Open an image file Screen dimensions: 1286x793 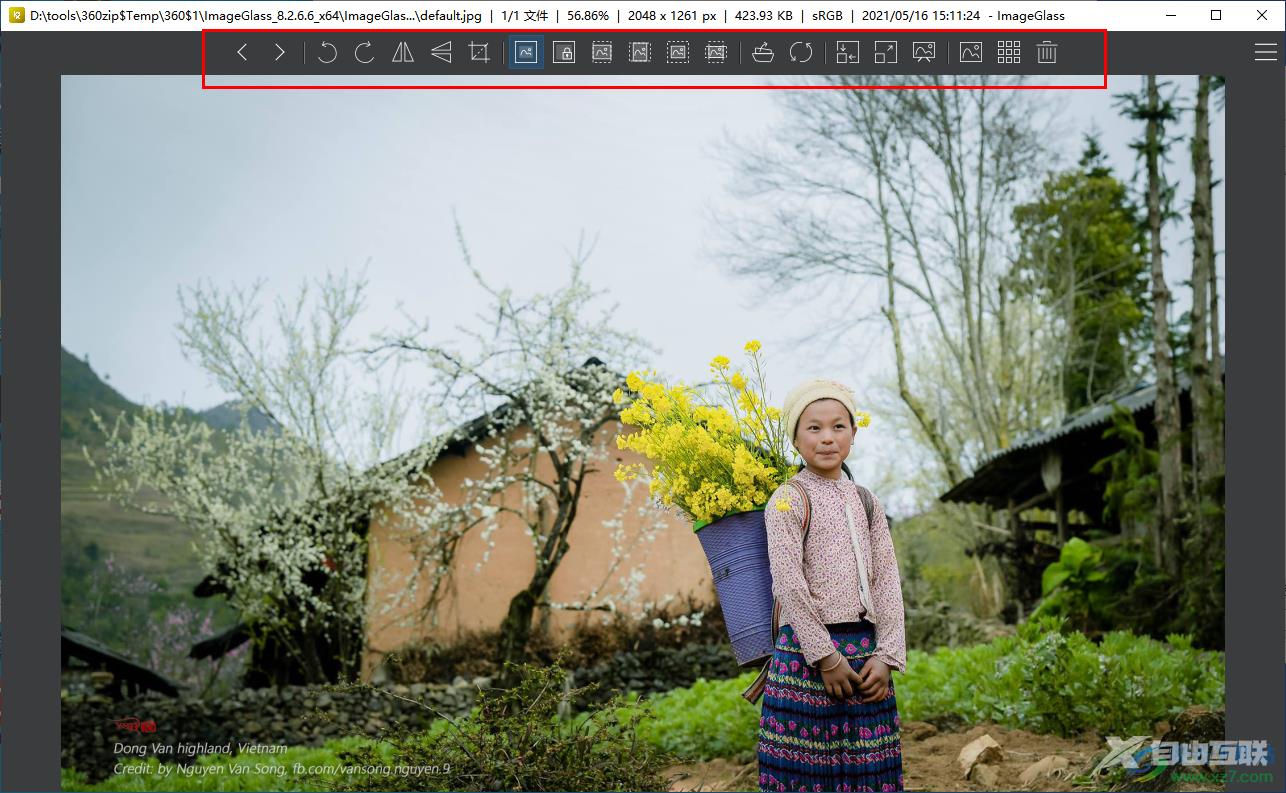click(763, 53)
